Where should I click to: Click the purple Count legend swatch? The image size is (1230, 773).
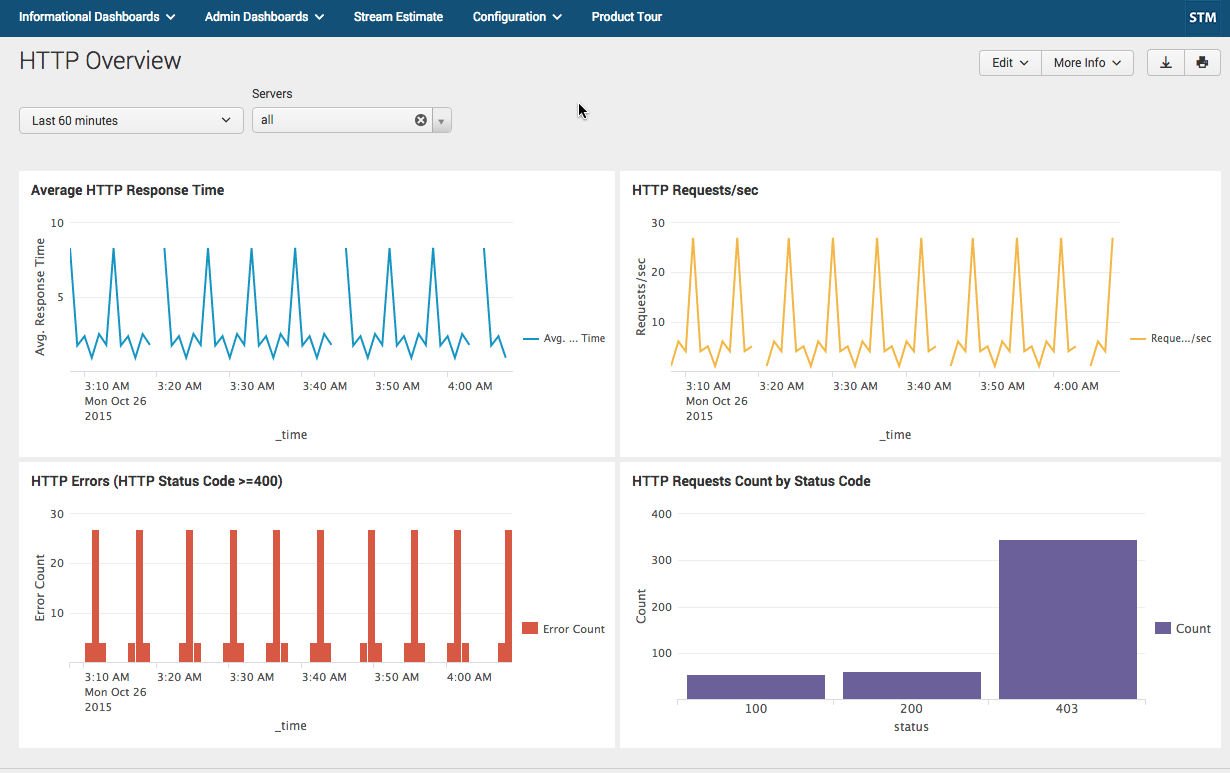click(1162, 629)
